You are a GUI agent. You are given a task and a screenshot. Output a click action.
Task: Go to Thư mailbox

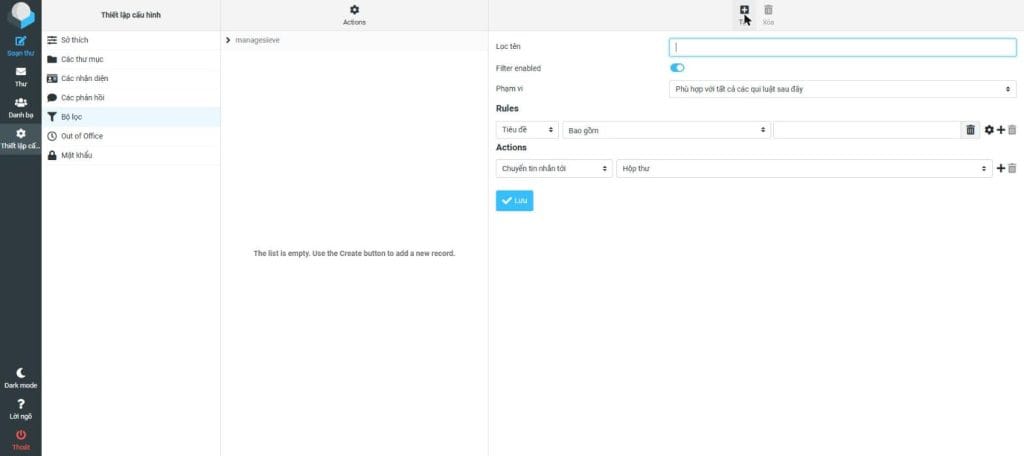click(x=20, y=76)
